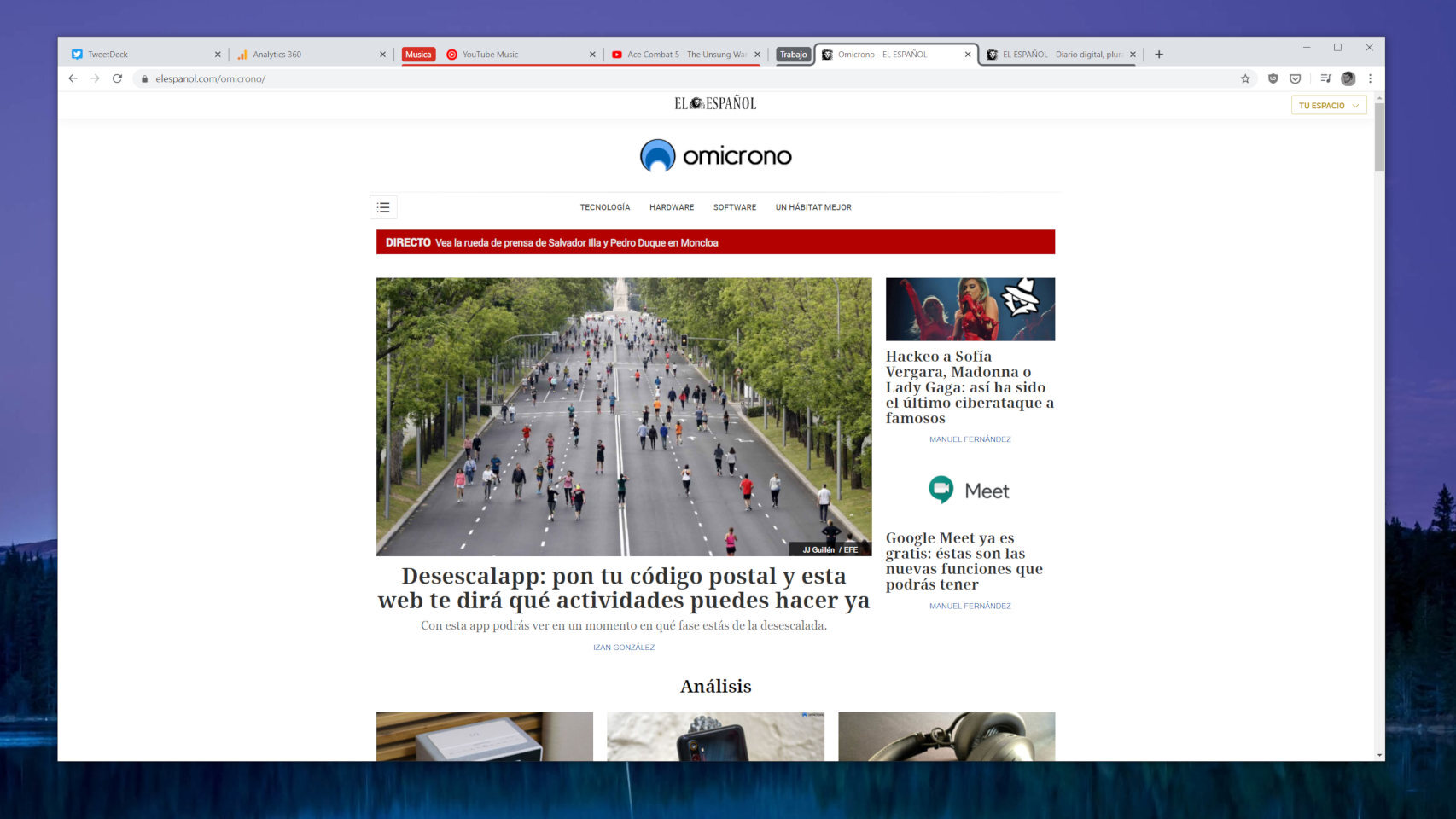The image size is (1456, 819).
Task: Open Google Meet ya es gratis headline
Action: click(x=964, y=561)
